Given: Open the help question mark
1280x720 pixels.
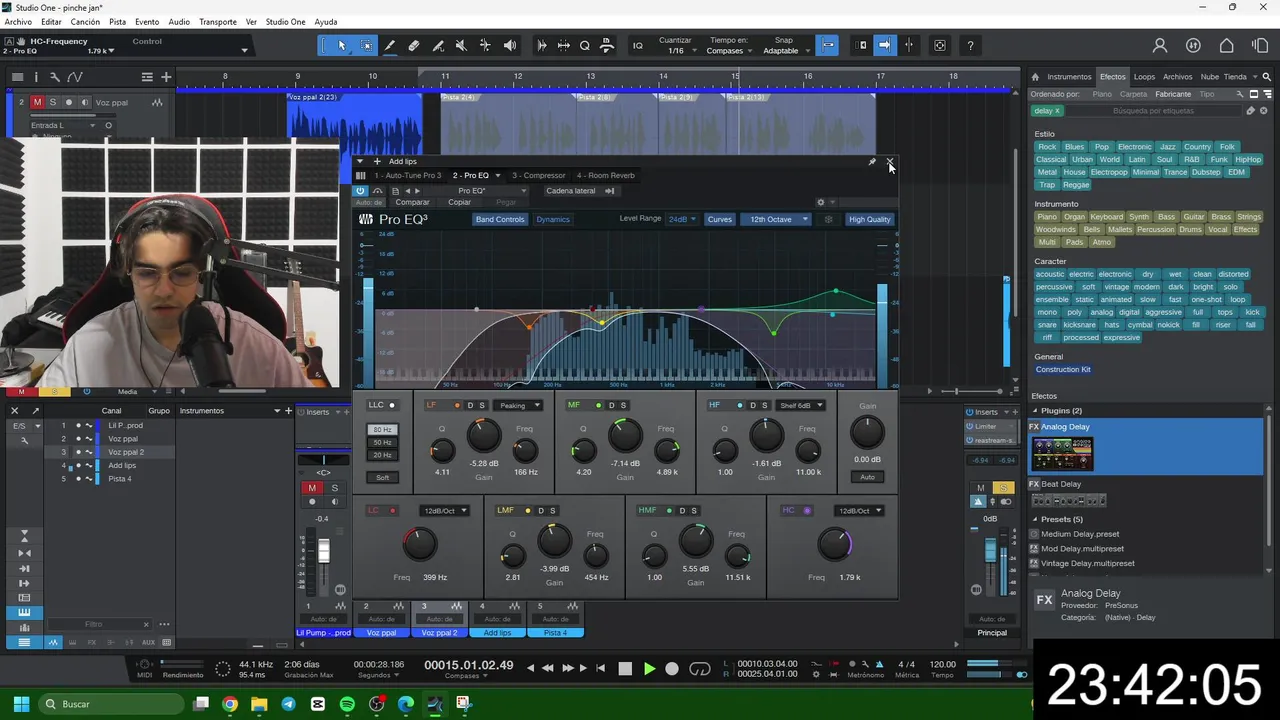Looking at the screenshot, I should click(970, 45).
